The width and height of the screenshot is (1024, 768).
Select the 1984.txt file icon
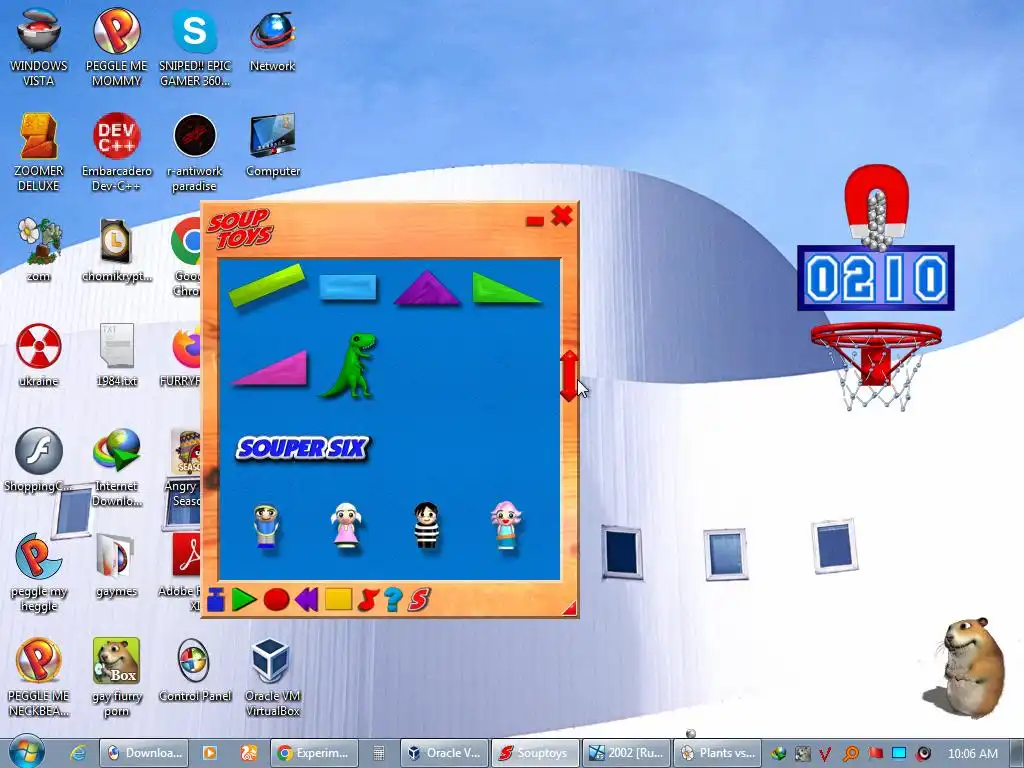point(116,355)
